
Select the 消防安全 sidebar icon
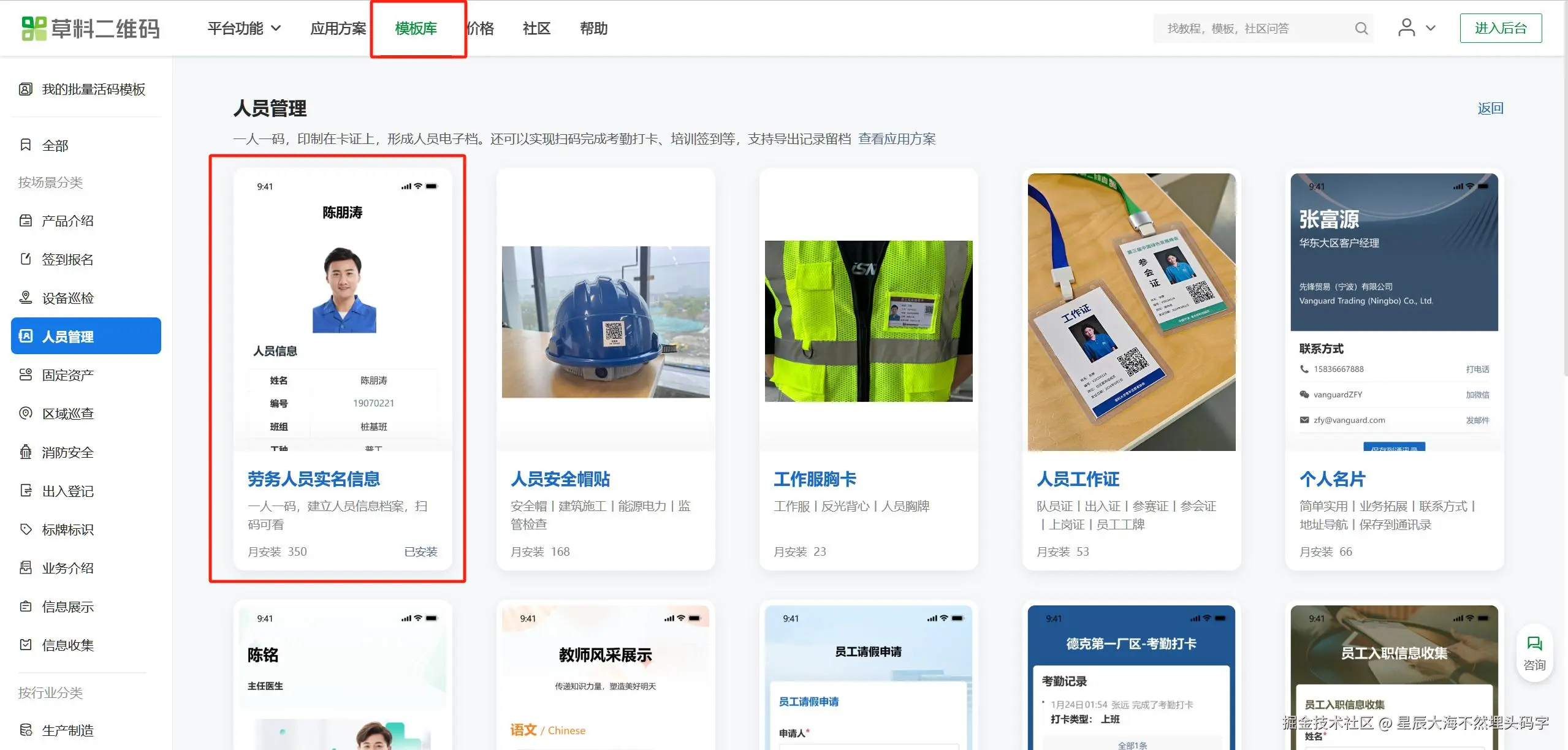tap(26, 452)
